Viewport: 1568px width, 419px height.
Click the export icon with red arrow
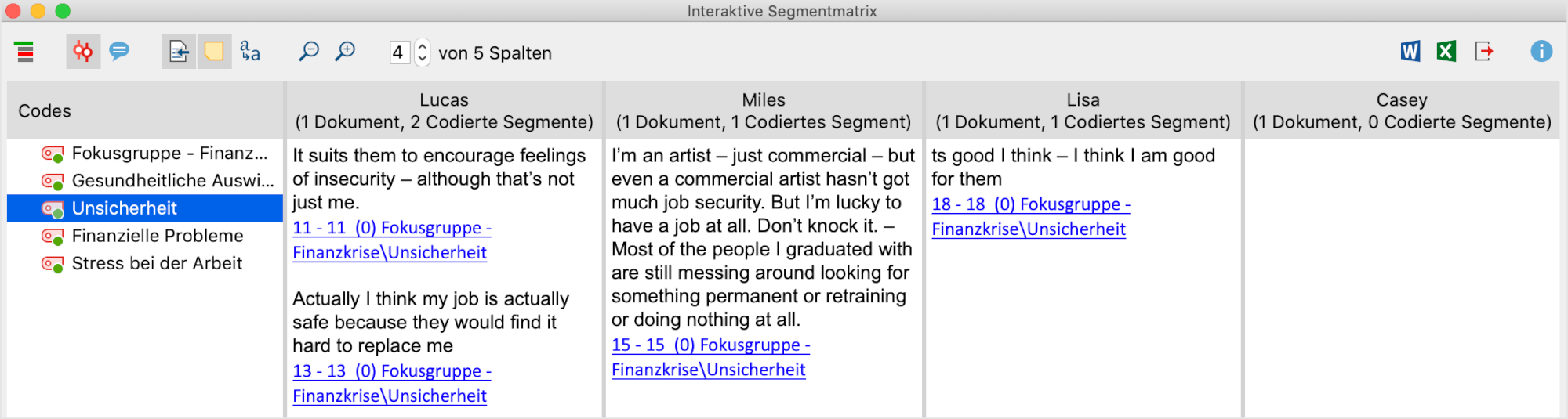(1484, 52)
